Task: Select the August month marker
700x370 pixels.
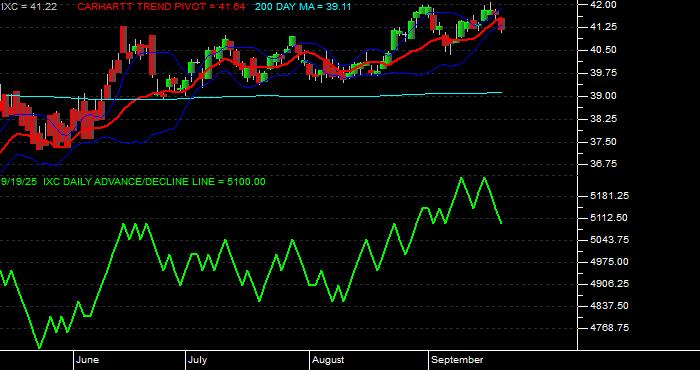Action: click(328, 360)
